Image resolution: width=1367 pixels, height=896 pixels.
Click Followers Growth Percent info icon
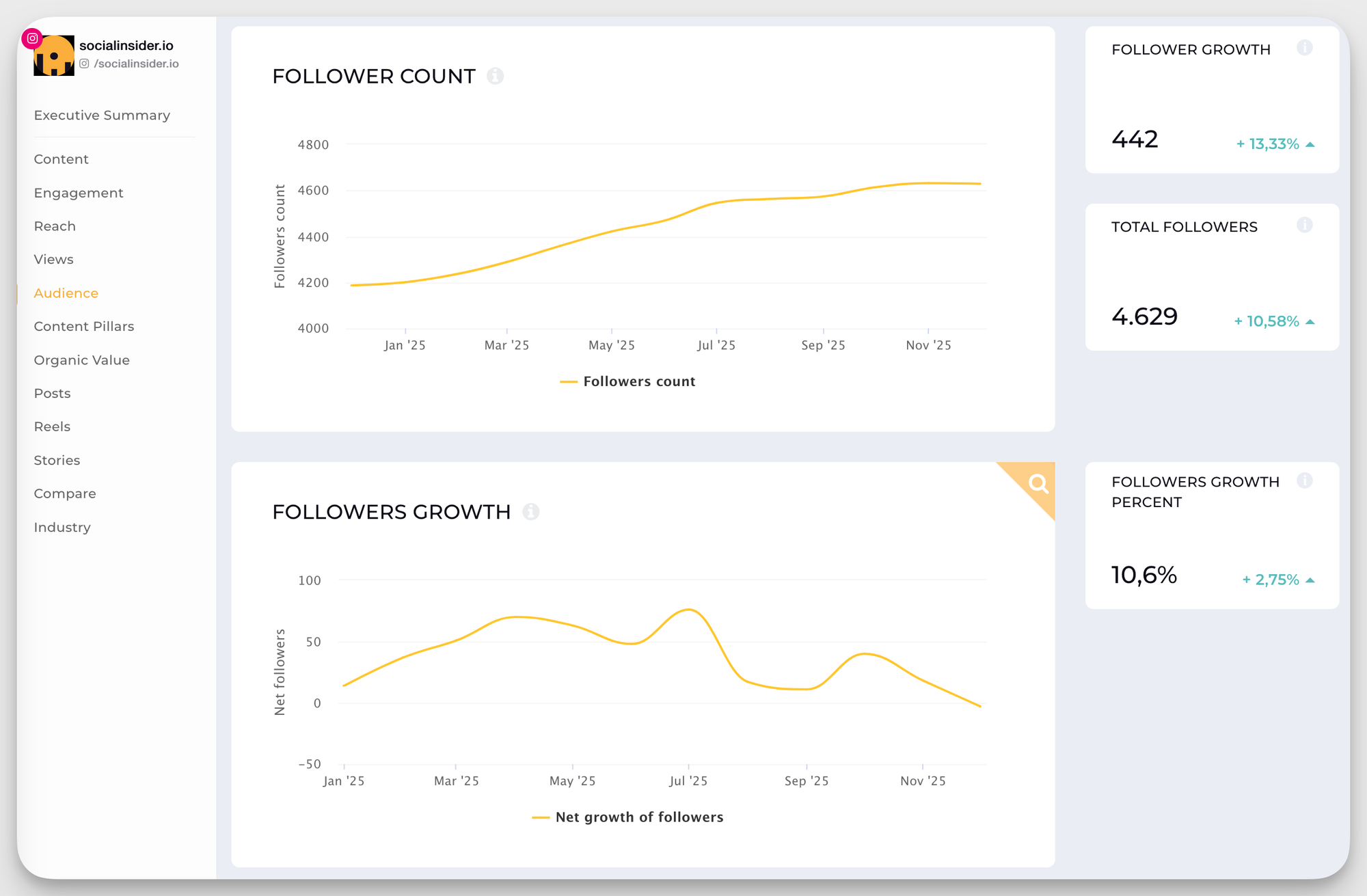point(1304,480)
